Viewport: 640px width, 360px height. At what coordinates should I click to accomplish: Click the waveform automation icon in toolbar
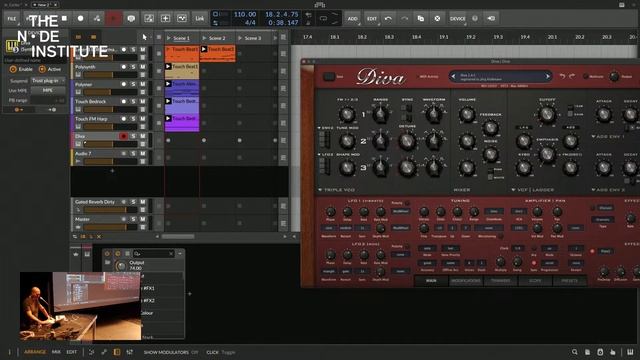tap(182, 18)
